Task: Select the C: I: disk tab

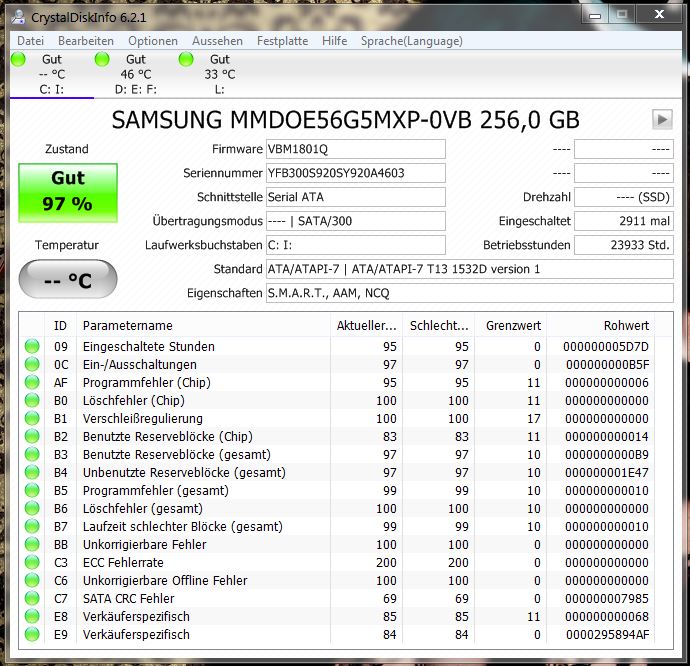Action: coord(51,74)
